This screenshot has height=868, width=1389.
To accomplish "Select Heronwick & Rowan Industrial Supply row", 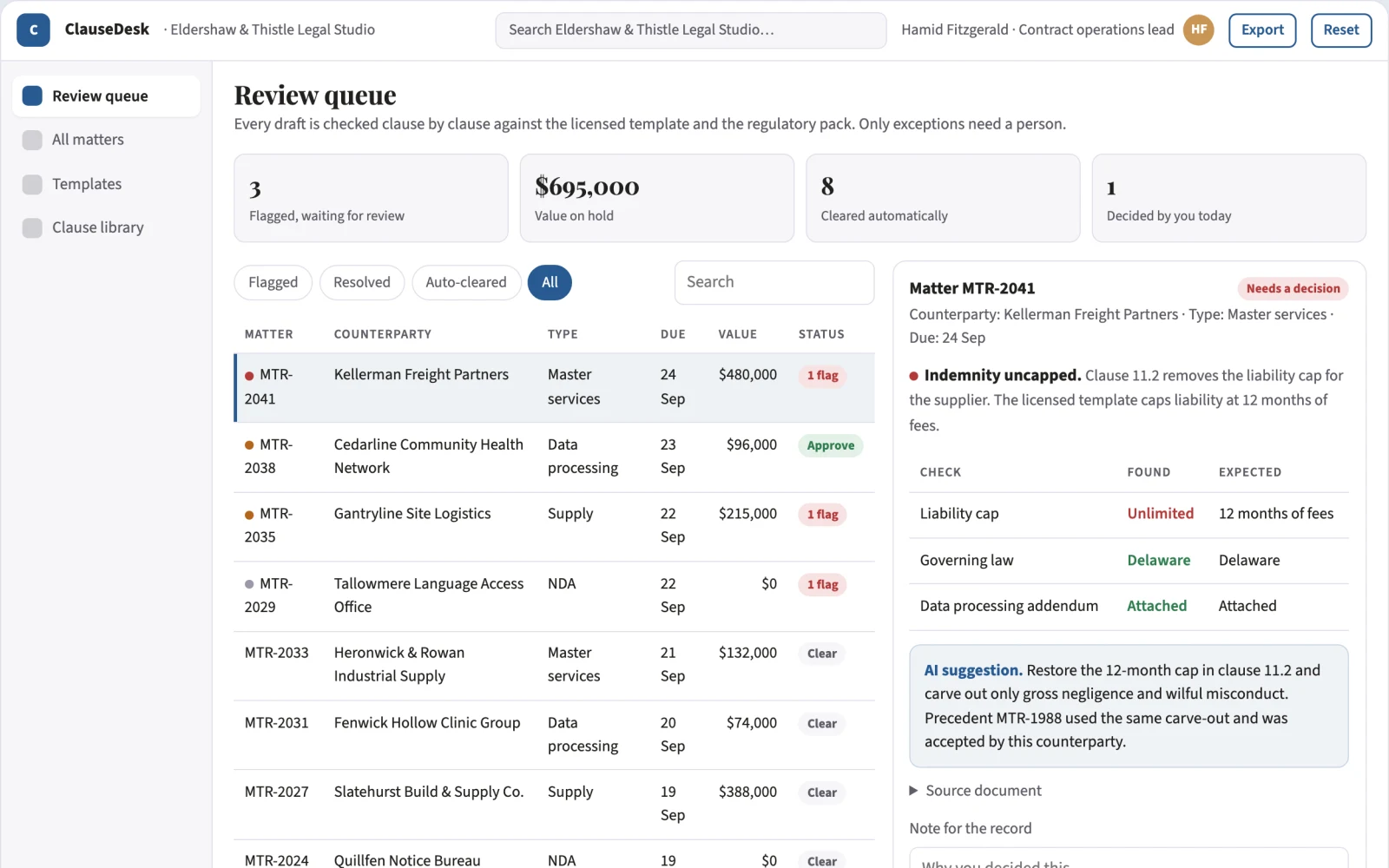I will click(554, 665).
